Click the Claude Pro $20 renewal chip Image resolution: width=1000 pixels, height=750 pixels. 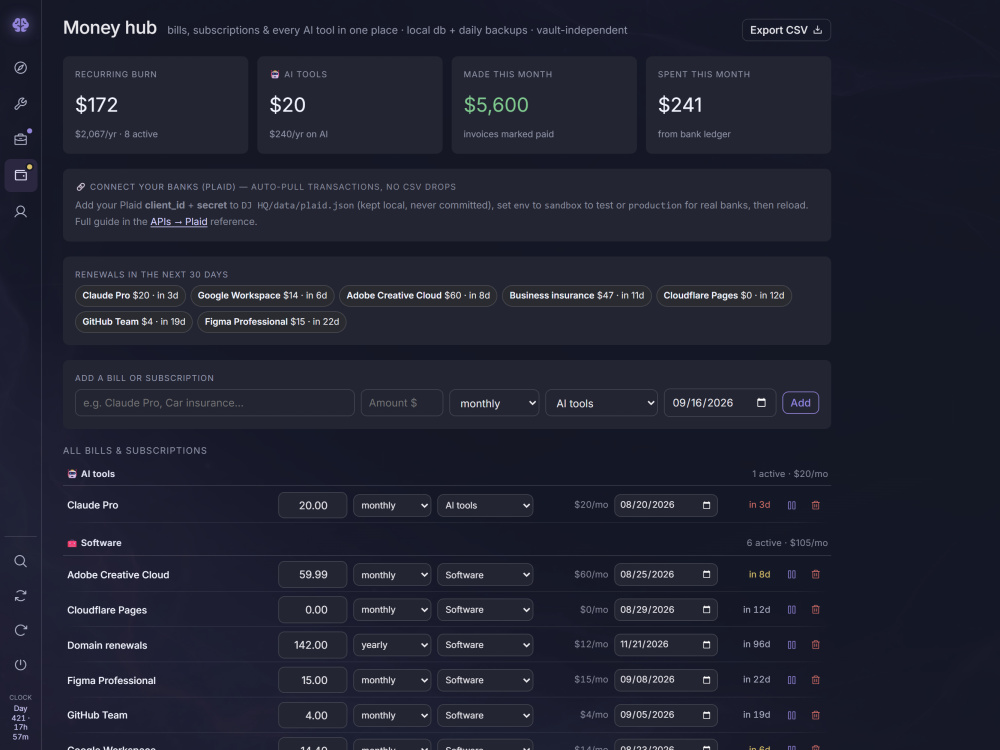click(131, 295)
